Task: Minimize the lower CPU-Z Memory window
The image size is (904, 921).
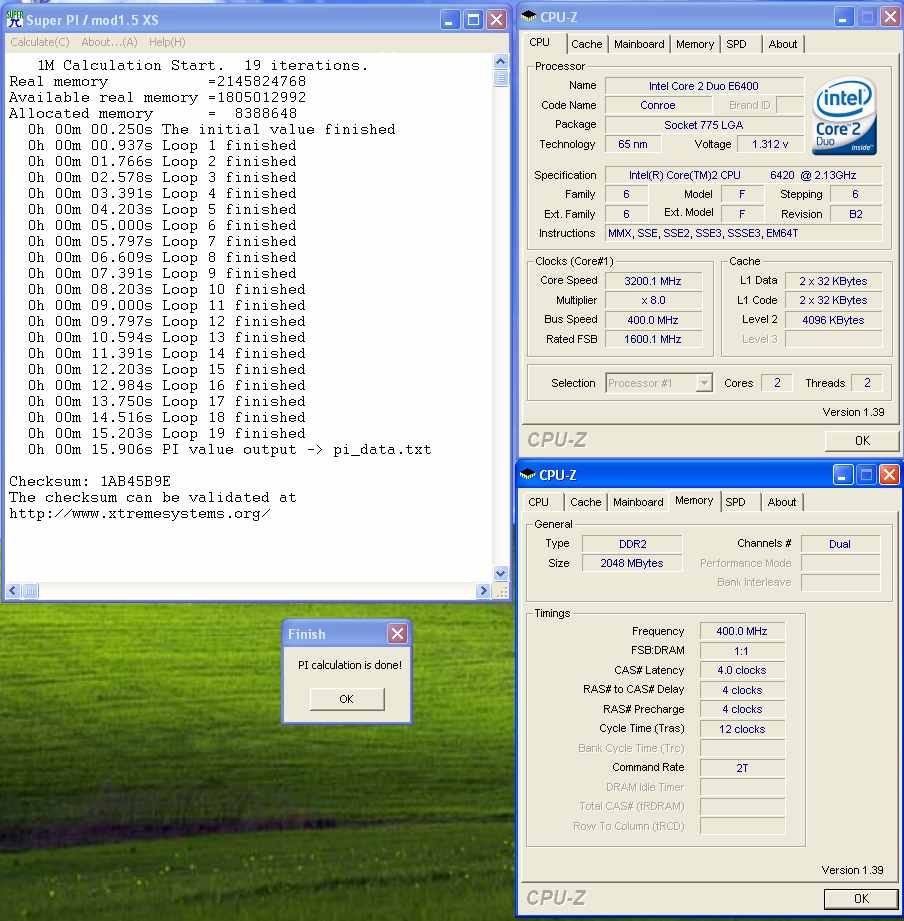Action: (842, 474)
